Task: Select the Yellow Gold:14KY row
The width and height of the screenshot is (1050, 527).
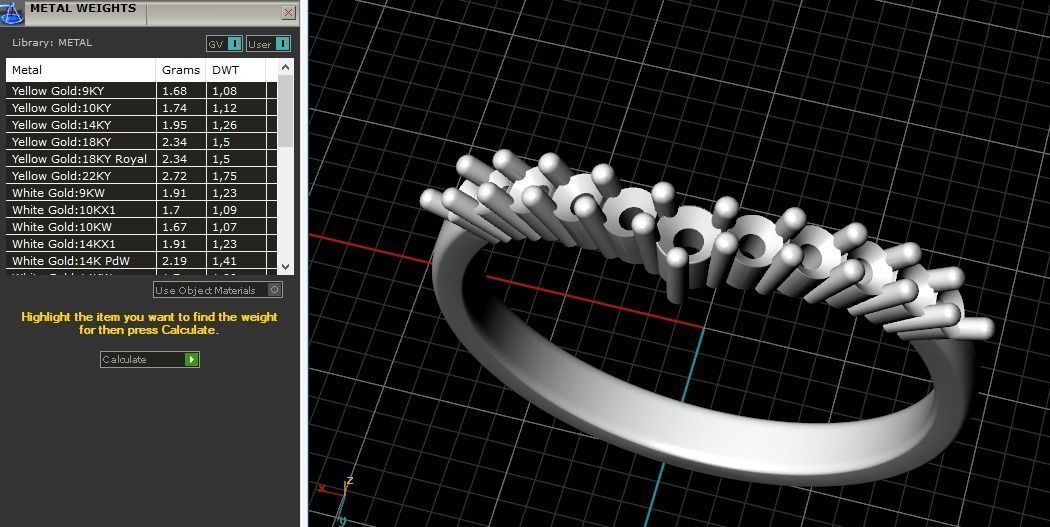Action: (x=141, y=125)
